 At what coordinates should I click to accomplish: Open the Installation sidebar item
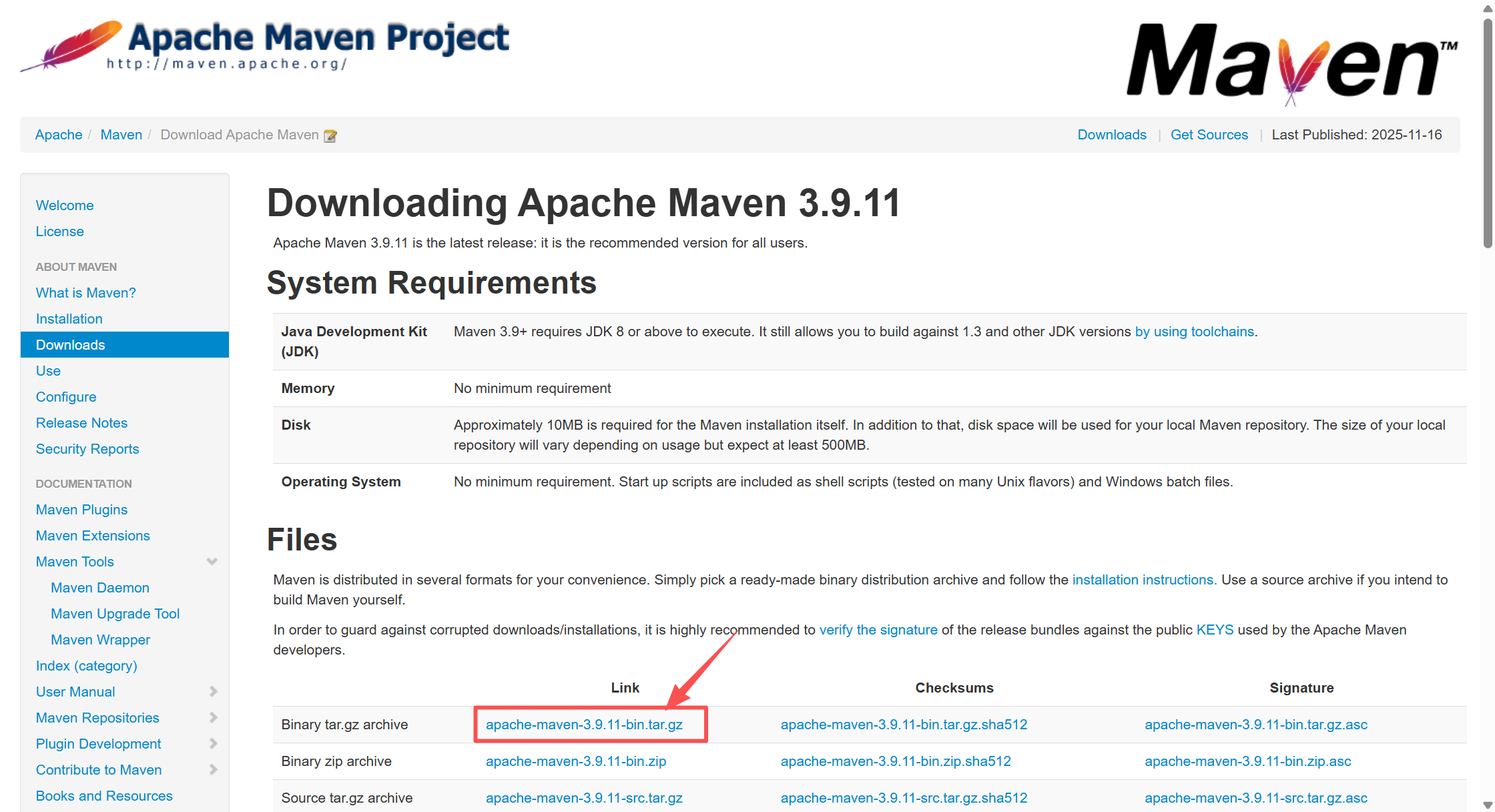[x=69, y=319]
